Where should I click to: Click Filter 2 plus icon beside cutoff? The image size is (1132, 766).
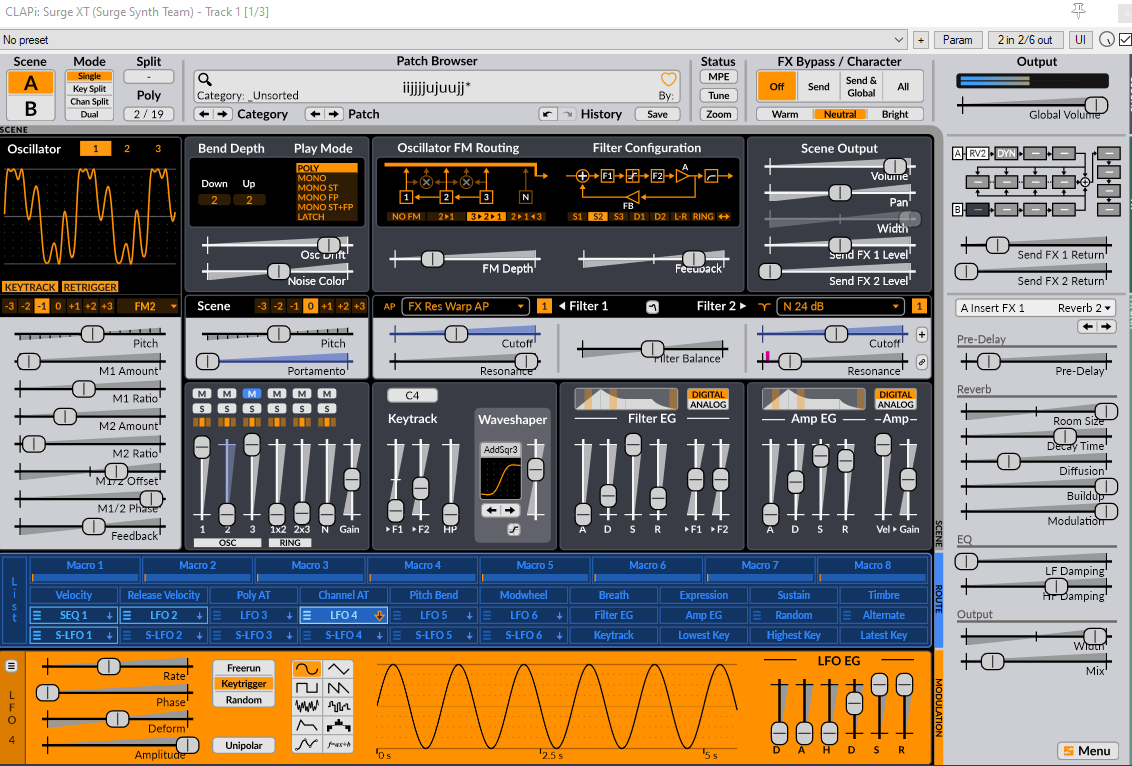(x=922, y=335)
